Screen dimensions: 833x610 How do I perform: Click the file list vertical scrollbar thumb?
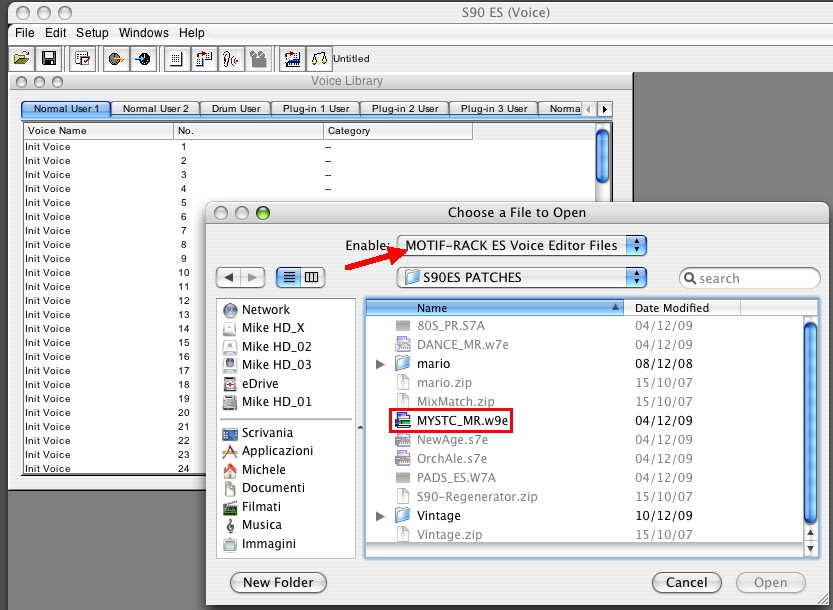[x=810, y=423]
